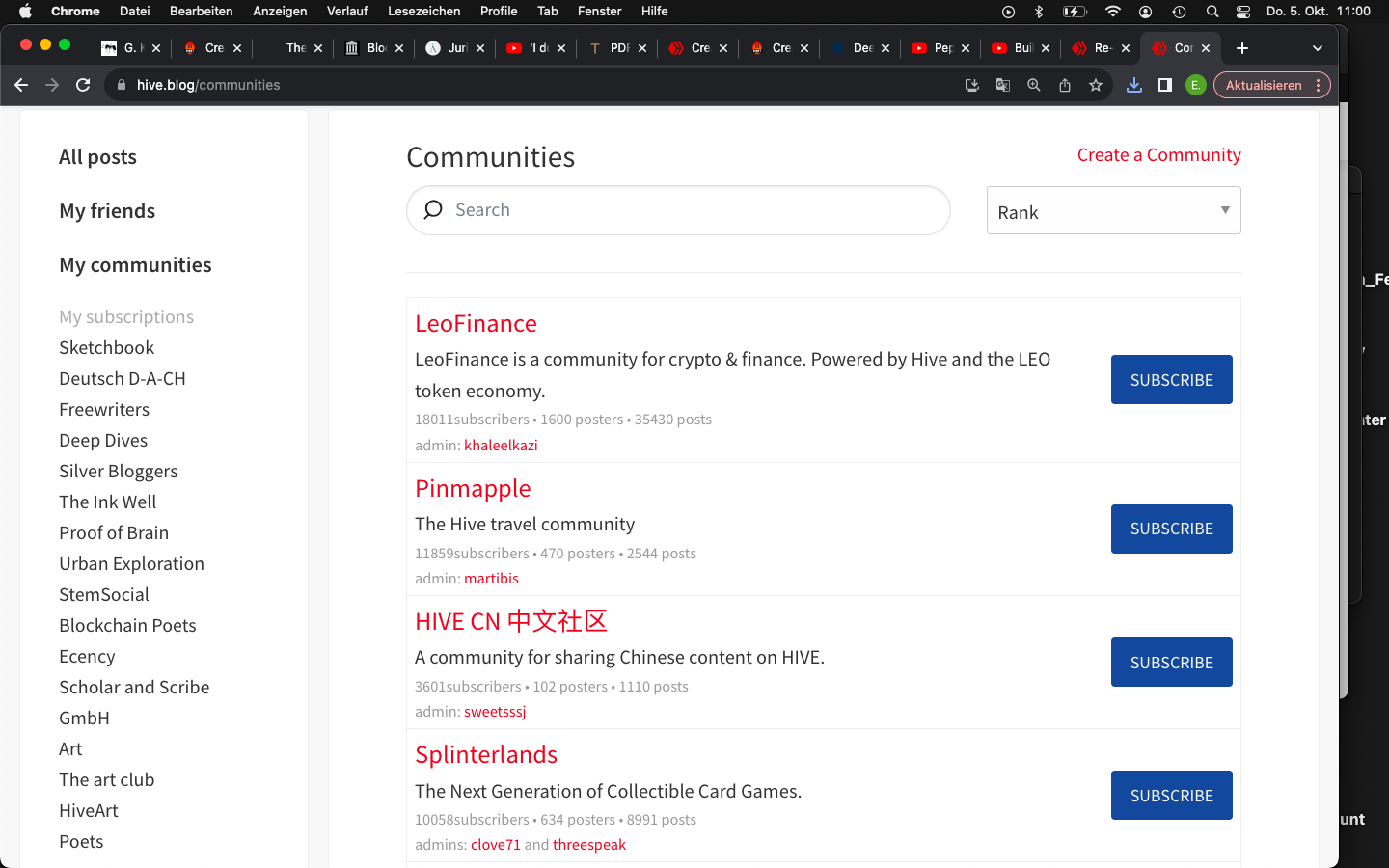This screenshot has height=868, width=1389.
Task: Open the Control Center icon
Action: click(x=1243, y=11)
